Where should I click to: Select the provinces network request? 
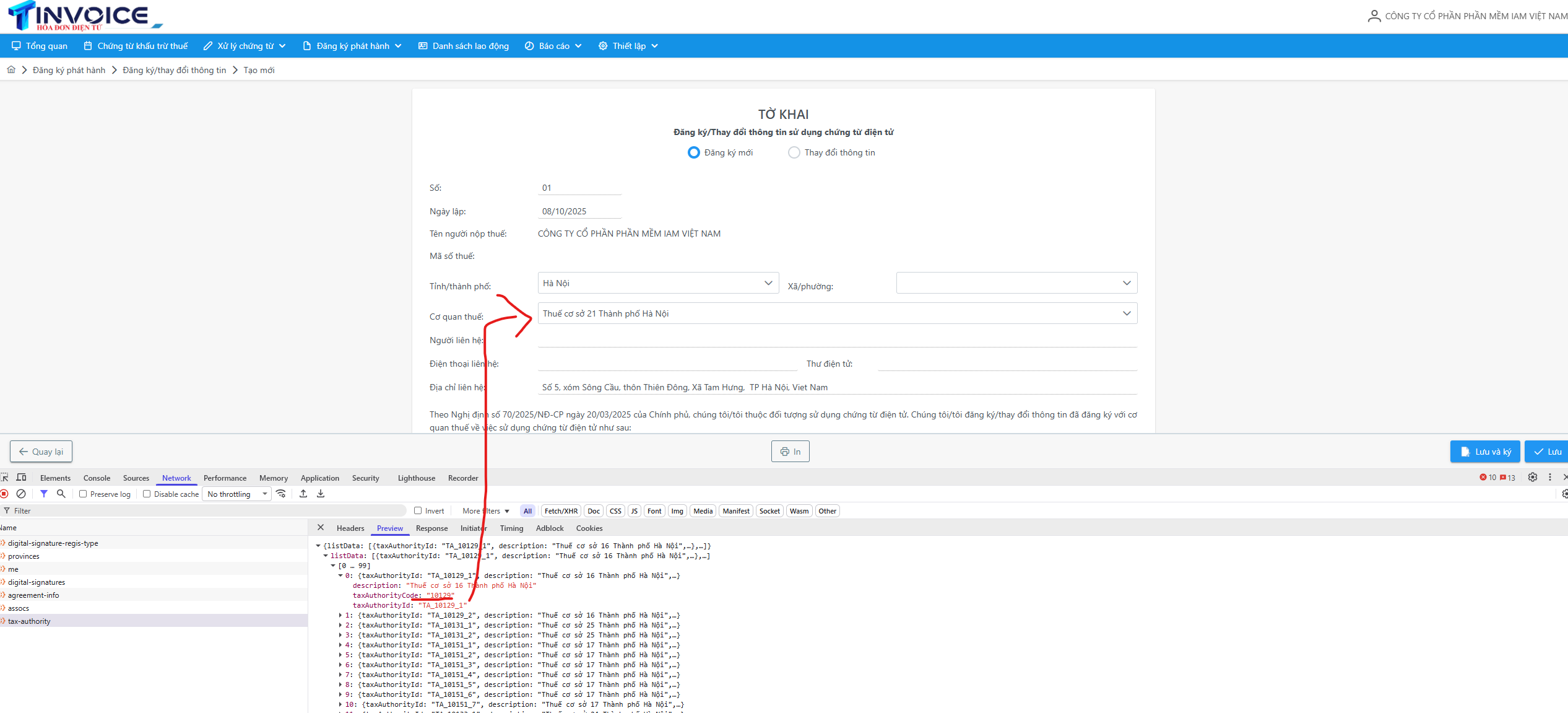click(x=154, y=556)
